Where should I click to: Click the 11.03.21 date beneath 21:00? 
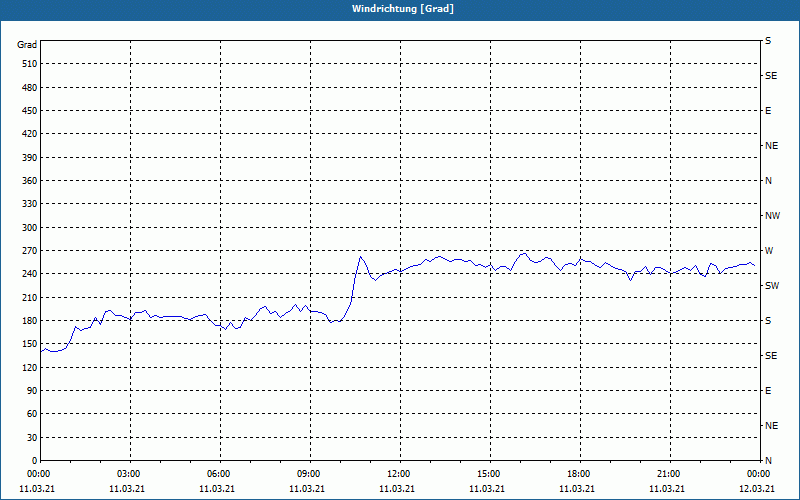pyautogui.click(x=667, y=489)
